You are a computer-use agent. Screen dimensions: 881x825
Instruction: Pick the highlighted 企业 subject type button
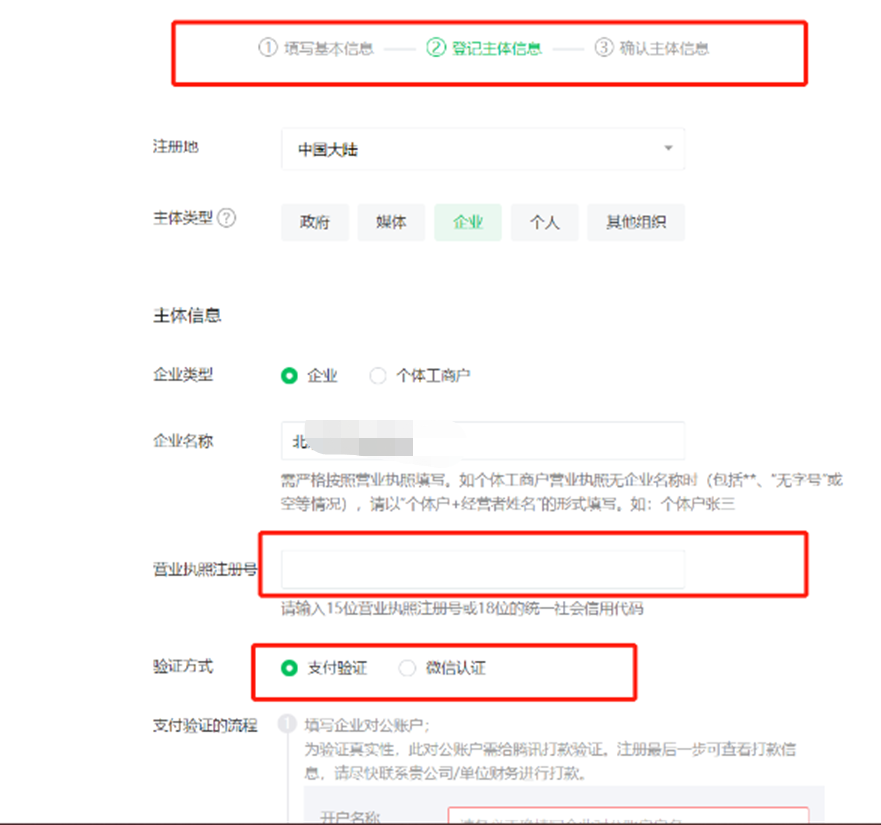point(468,223)
